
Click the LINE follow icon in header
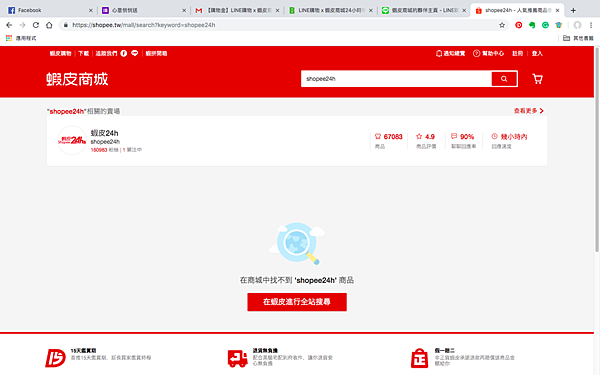tap(134, 53)
